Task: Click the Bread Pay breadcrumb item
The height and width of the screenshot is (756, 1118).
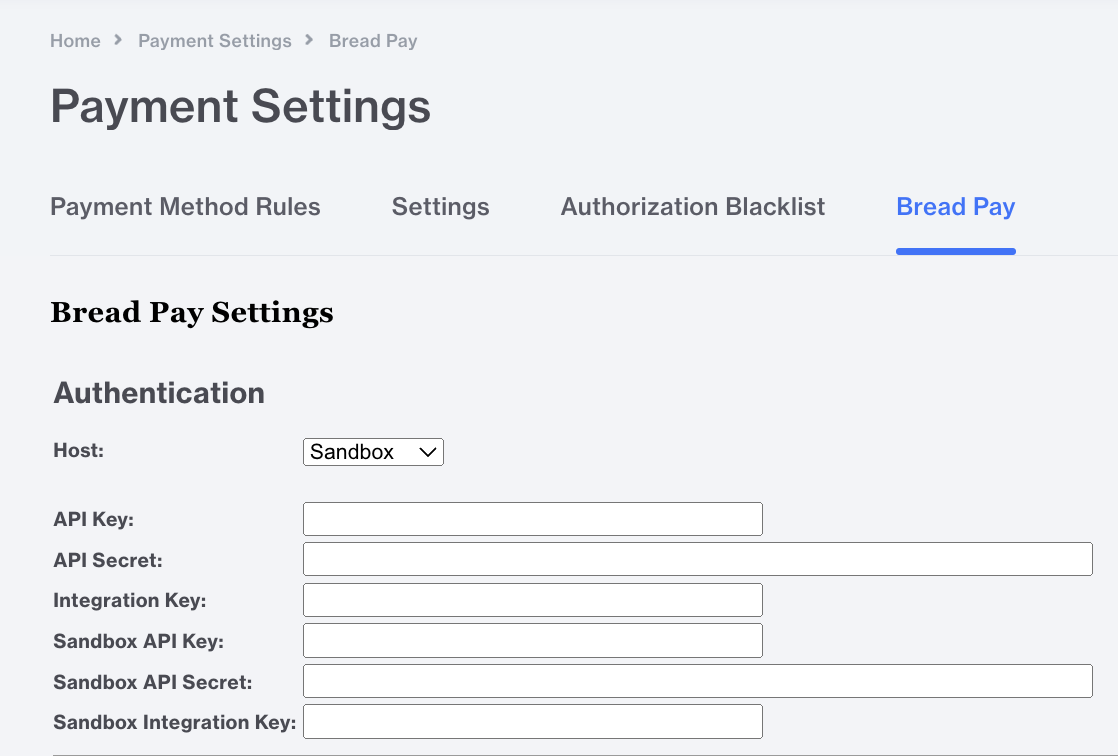Action: (x=373, y=41)
